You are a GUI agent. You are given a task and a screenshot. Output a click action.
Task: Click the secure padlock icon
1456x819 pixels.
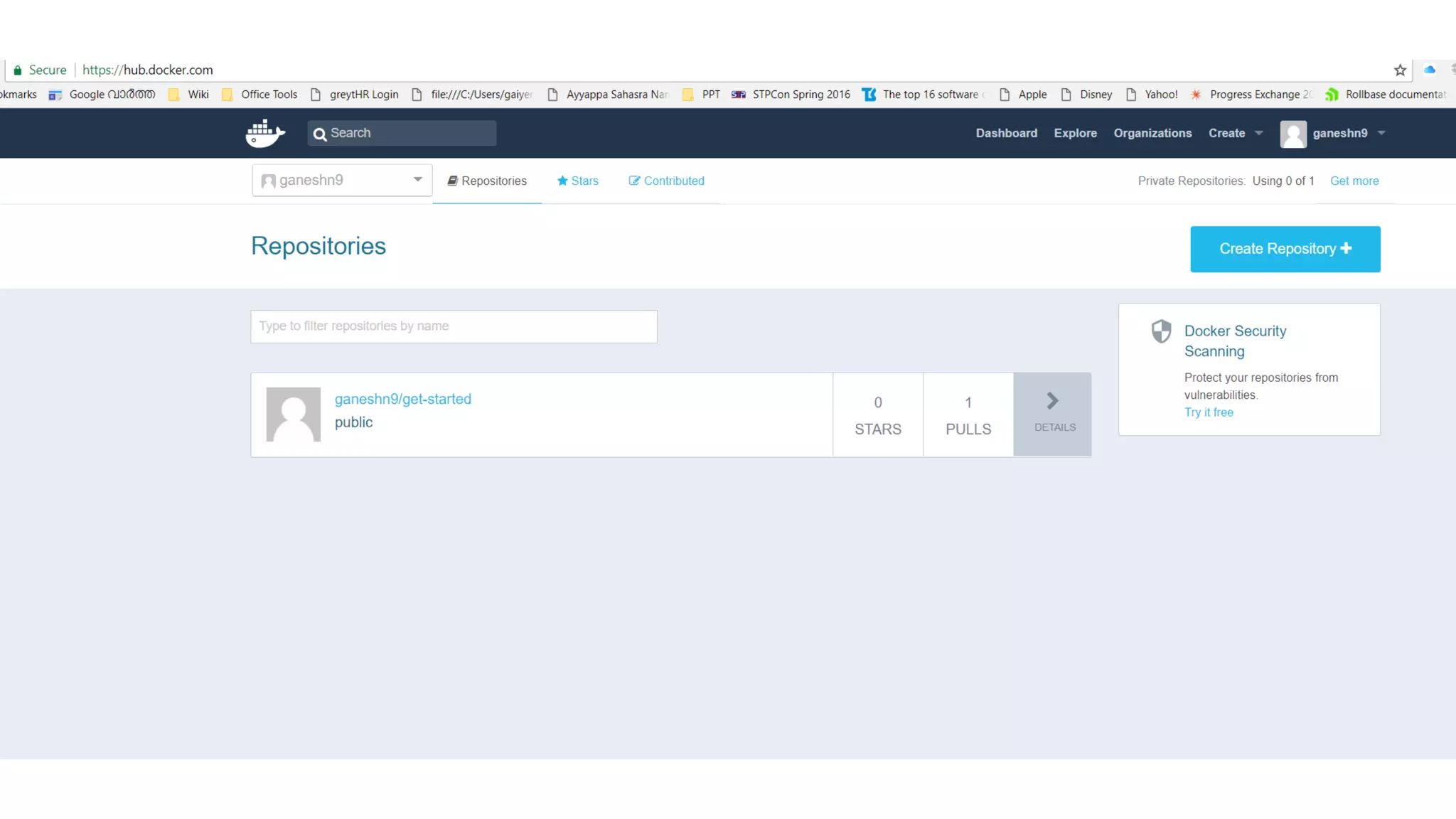[x=18, y=70]
